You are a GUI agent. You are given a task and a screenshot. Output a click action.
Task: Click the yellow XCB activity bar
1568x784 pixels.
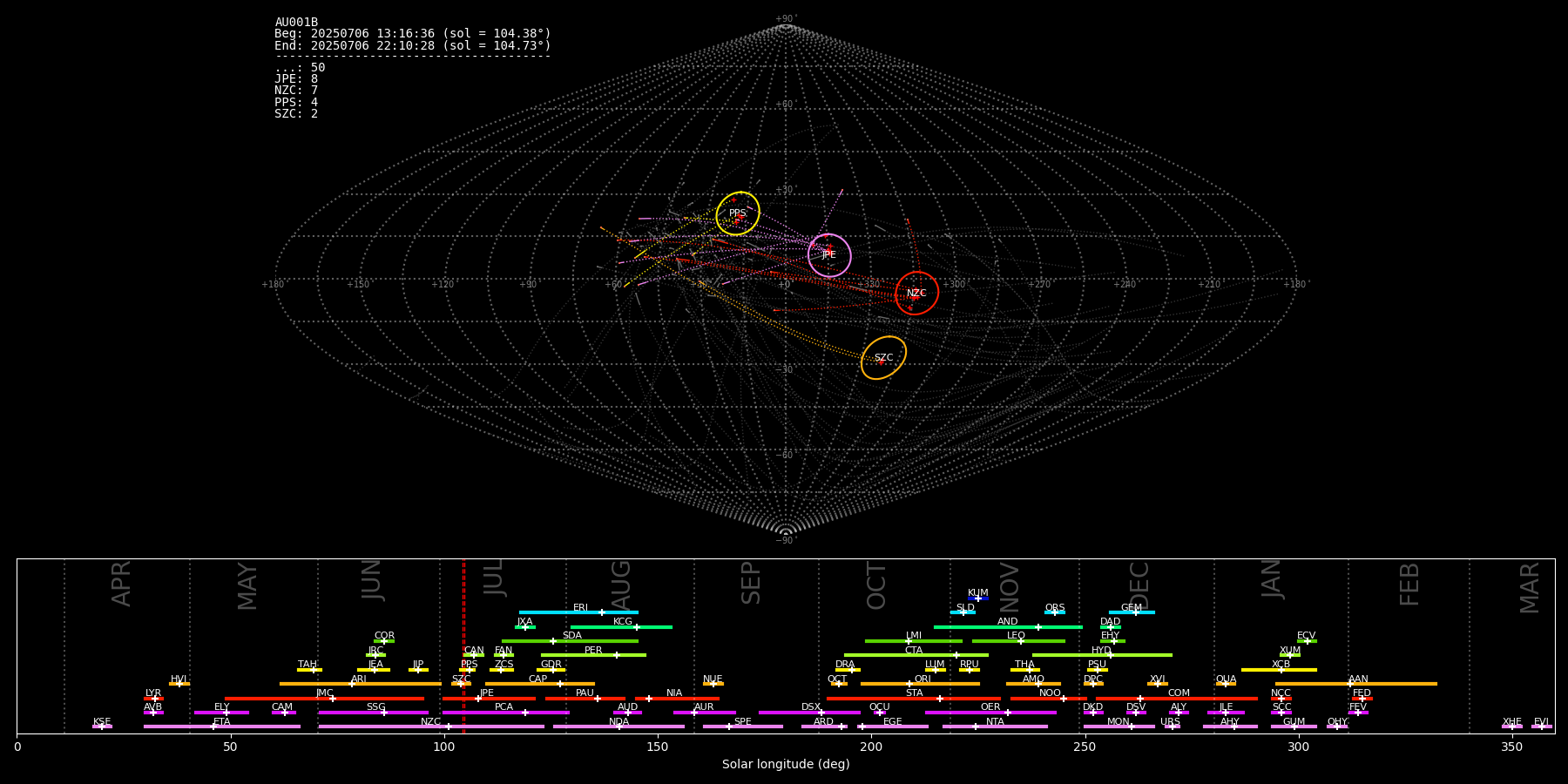(1279, 670)
